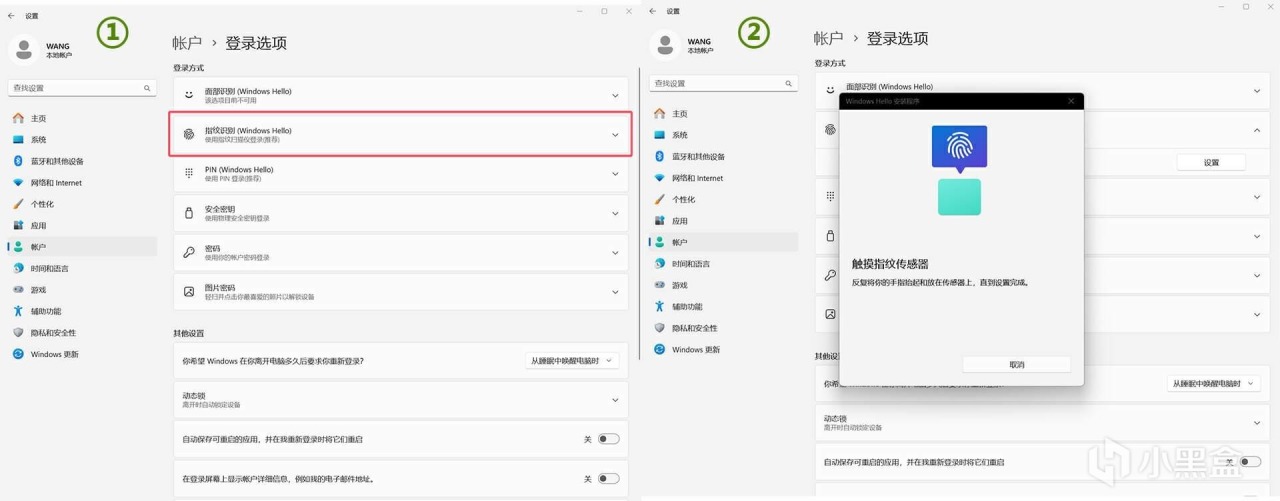
Task: Expand 密码 chevron in left window
Action: pos(615,252)
